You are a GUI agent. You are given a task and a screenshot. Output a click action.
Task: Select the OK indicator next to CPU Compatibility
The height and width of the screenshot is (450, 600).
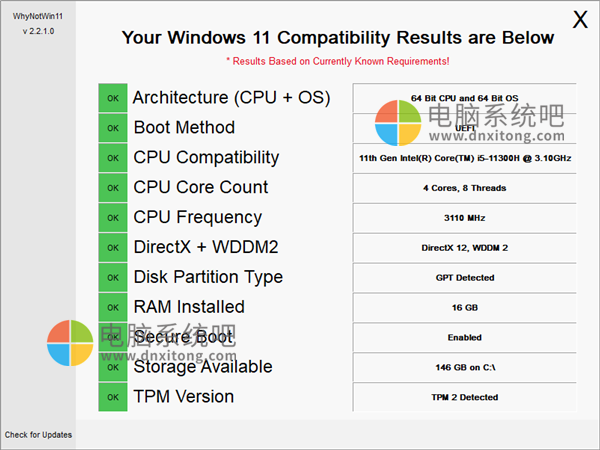click(x=113, y=158)
